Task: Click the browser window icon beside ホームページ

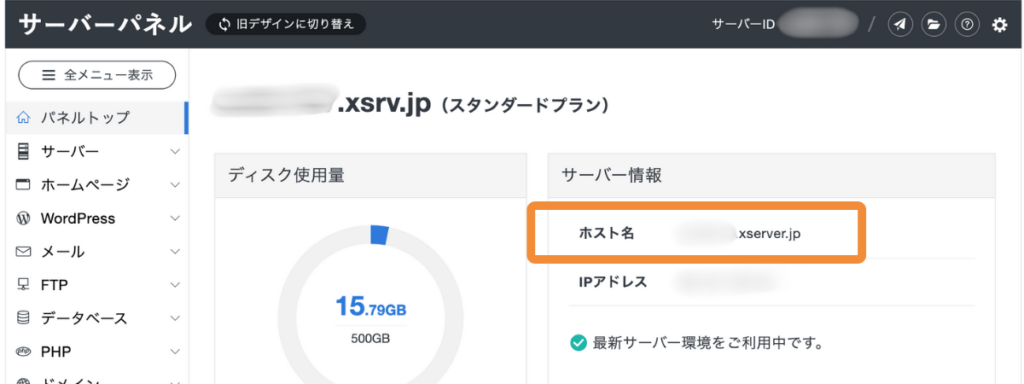Action: coord(24,185)
